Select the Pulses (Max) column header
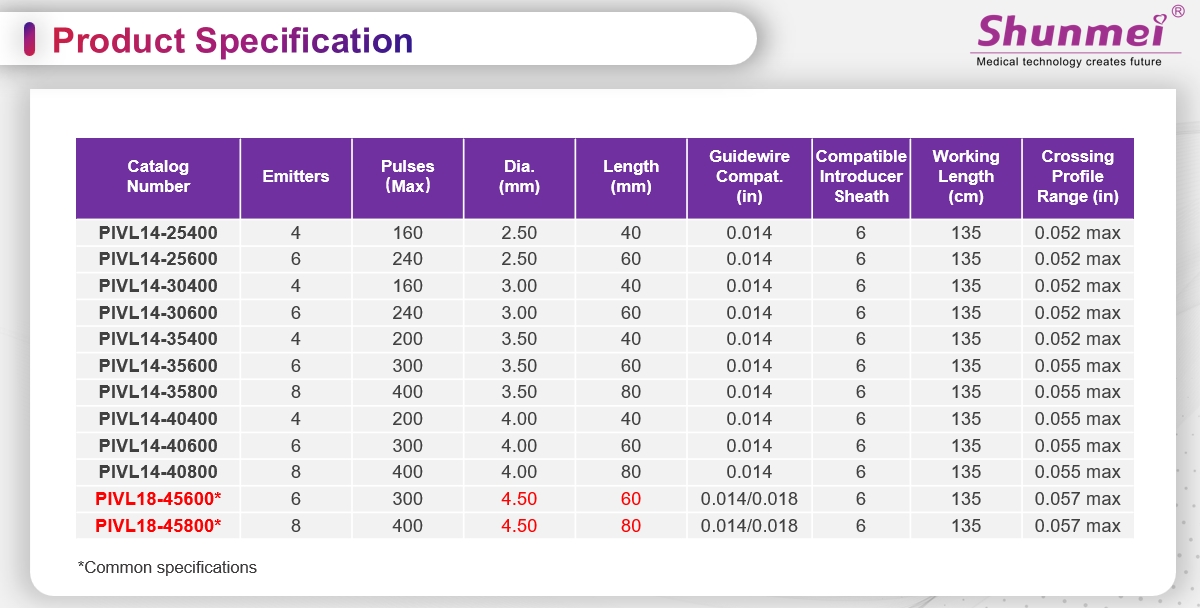The width and height of the screenshot is (1200, 608). tap(407, 177)
